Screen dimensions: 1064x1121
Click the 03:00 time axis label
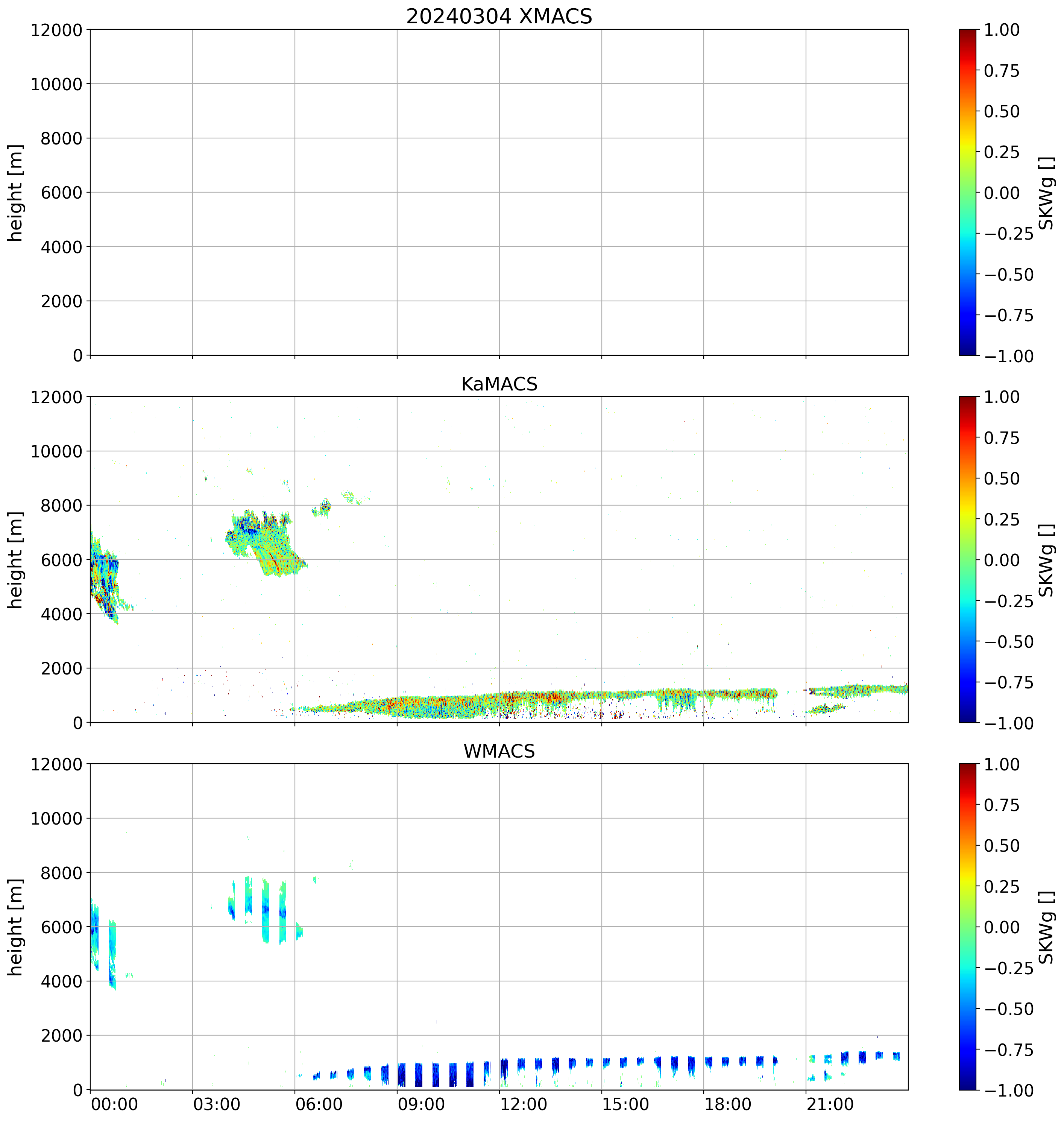tap(217, 1104)
